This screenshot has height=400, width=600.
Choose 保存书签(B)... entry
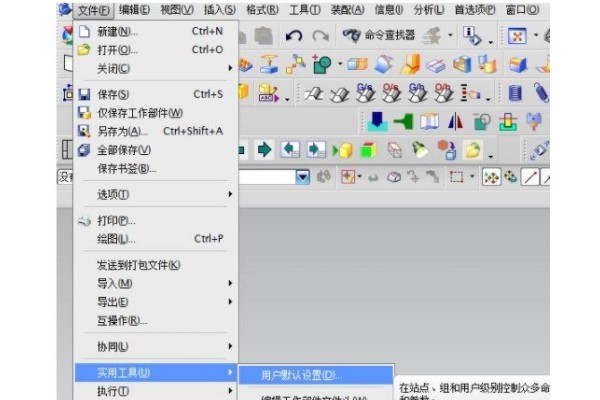coord(156,168)
